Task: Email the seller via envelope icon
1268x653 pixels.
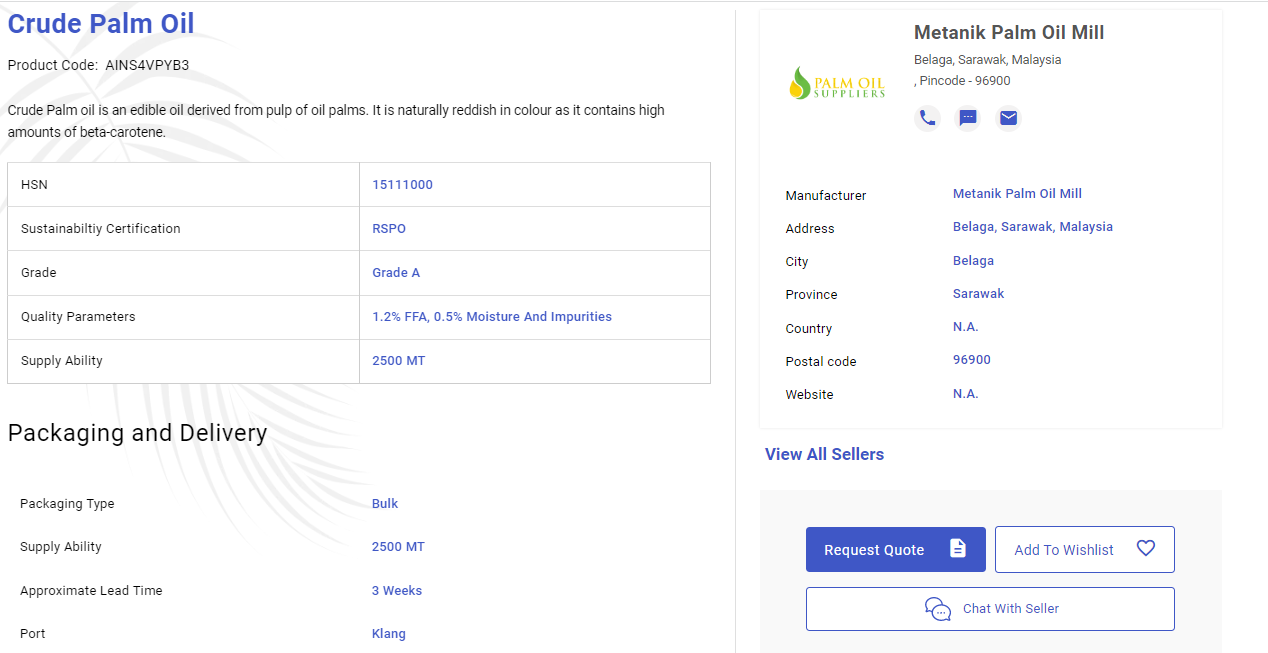Action: click(1009, 118)
